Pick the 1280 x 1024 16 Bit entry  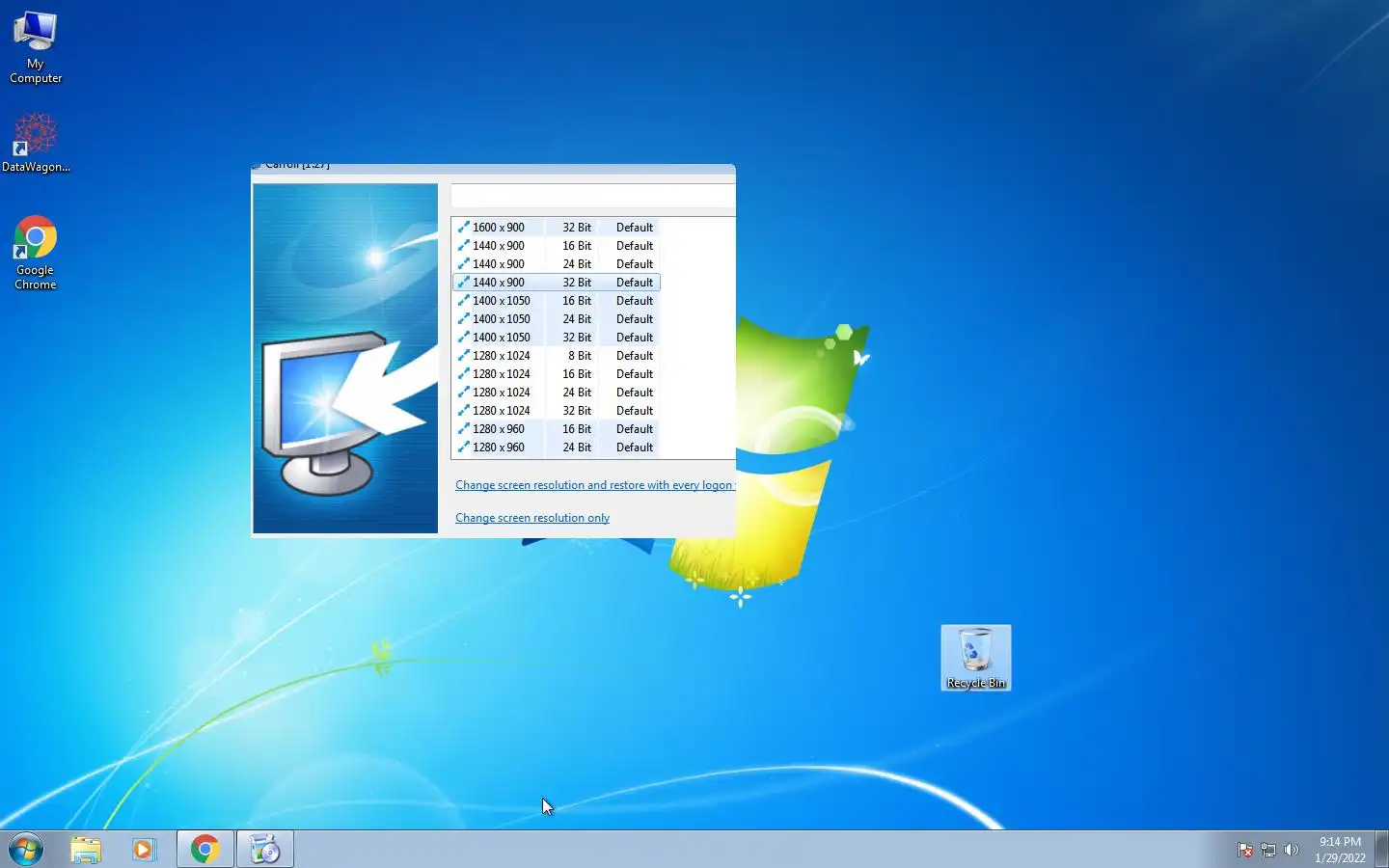pos(557,374)
